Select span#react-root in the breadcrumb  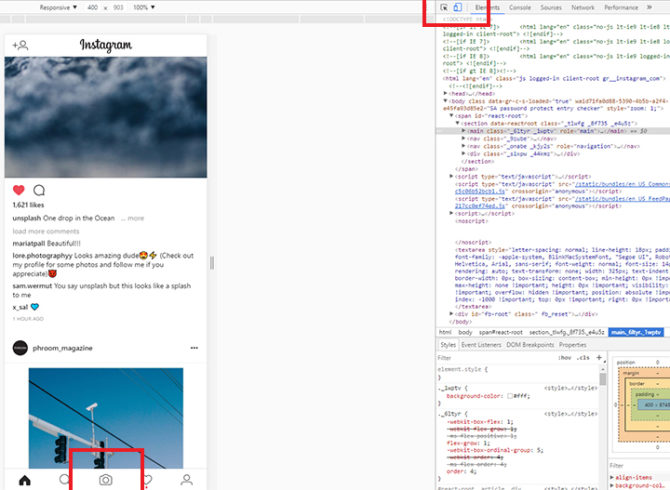[x=500, y=332]
